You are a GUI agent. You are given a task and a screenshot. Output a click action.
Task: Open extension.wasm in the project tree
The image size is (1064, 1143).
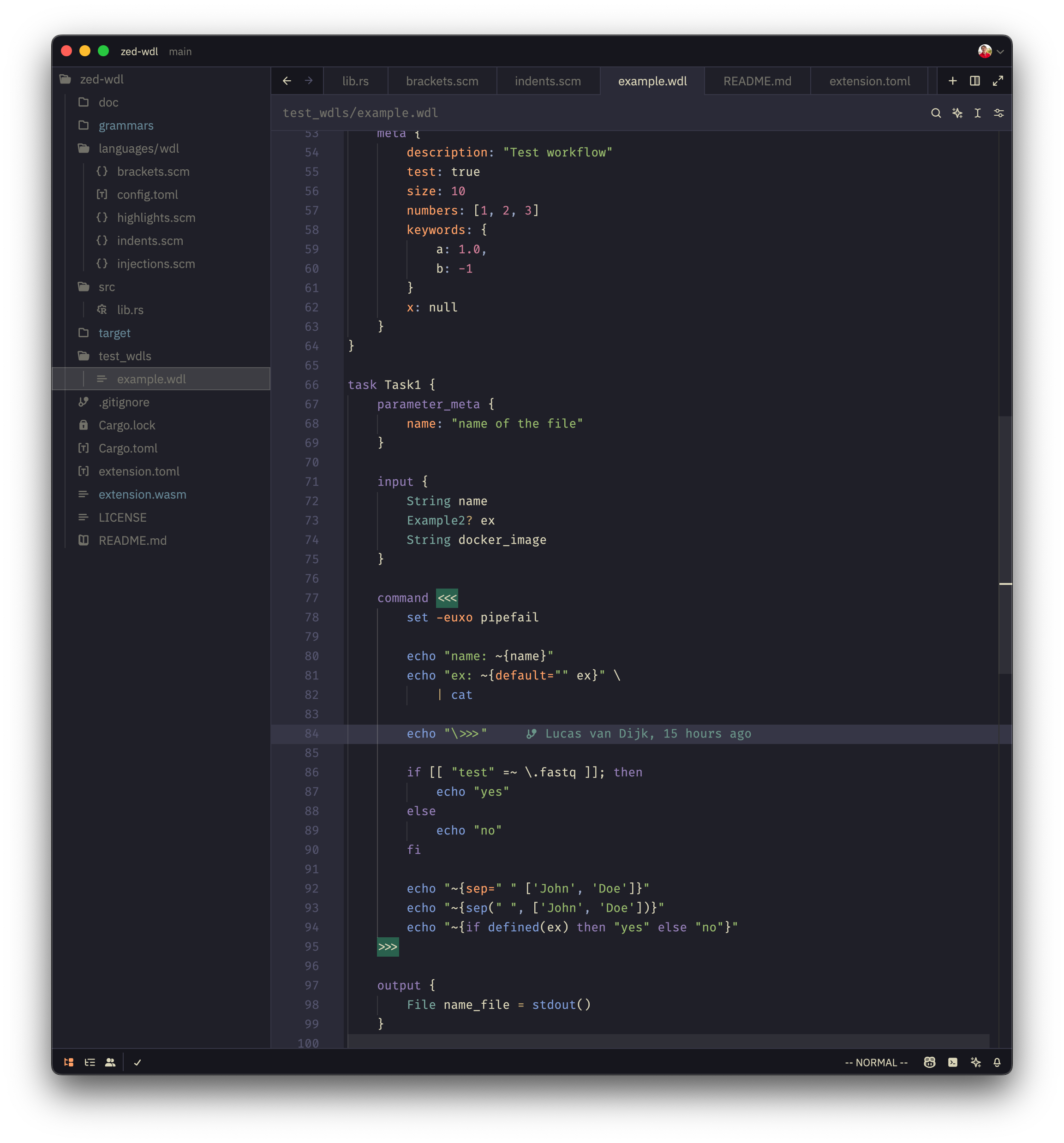(x=161, y=494)
